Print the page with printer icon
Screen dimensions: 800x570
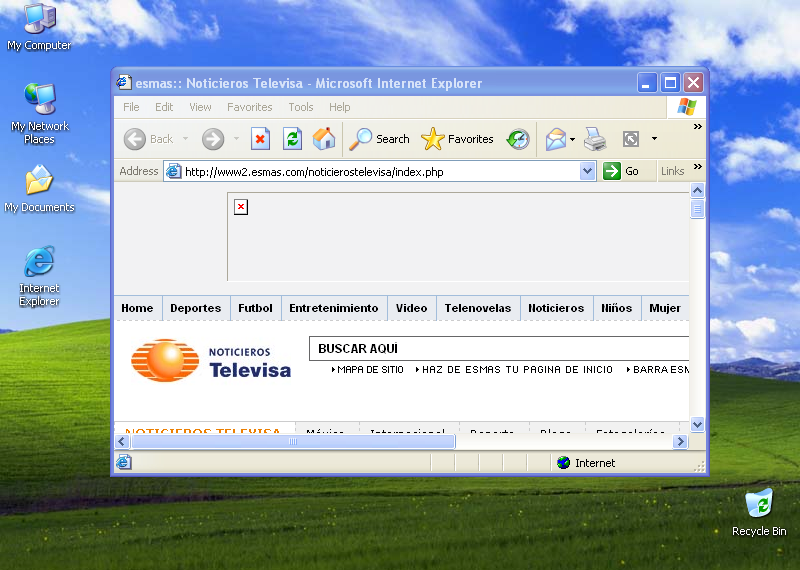click(595, 139)
